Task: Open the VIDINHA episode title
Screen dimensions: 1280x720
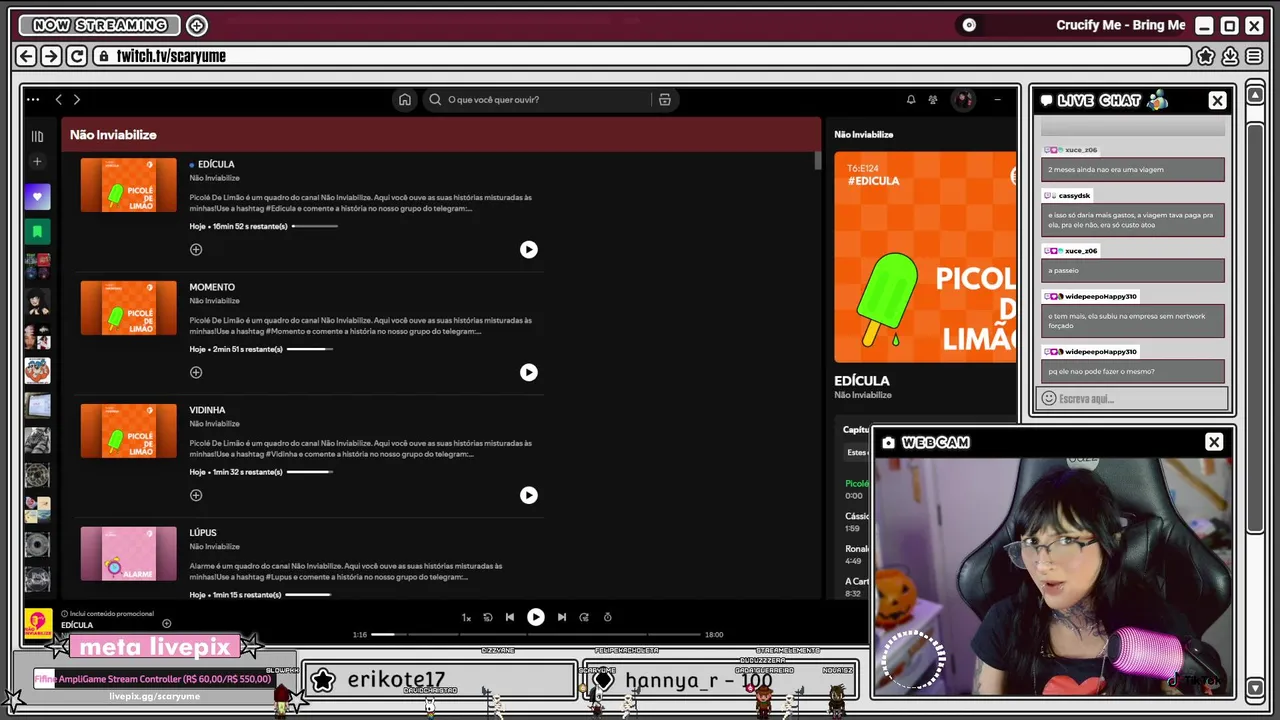Action: coord(207,410)
